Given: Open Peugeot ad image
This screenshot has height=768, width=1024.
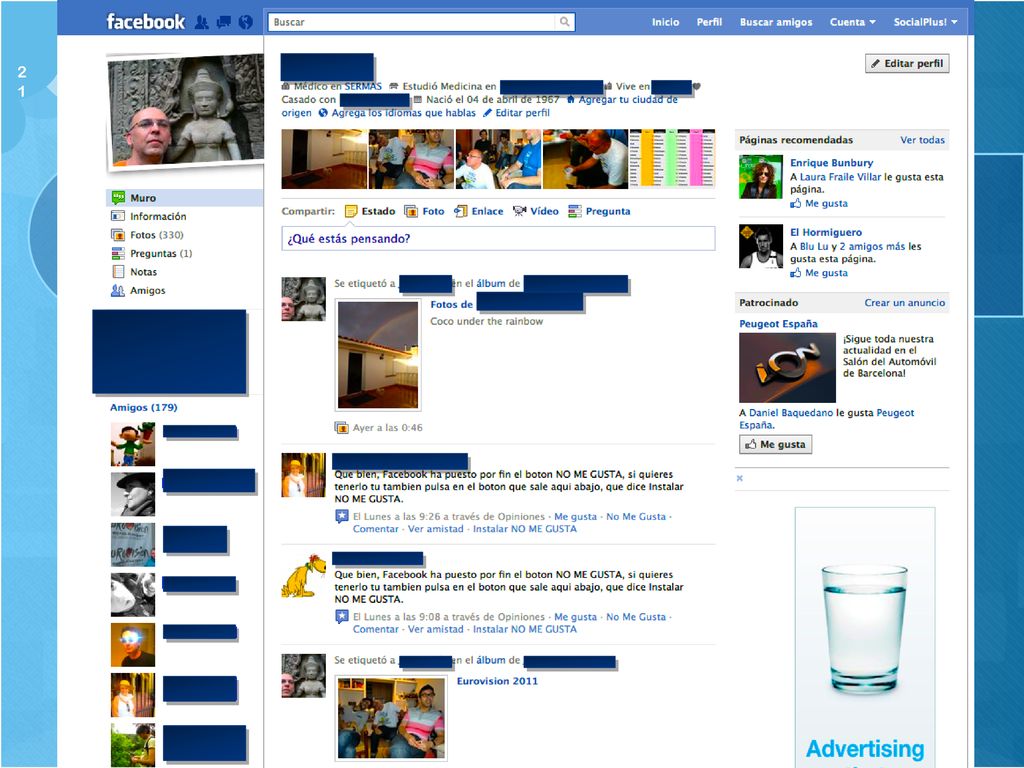Looking at the screenshot, I should pos(787,368).
